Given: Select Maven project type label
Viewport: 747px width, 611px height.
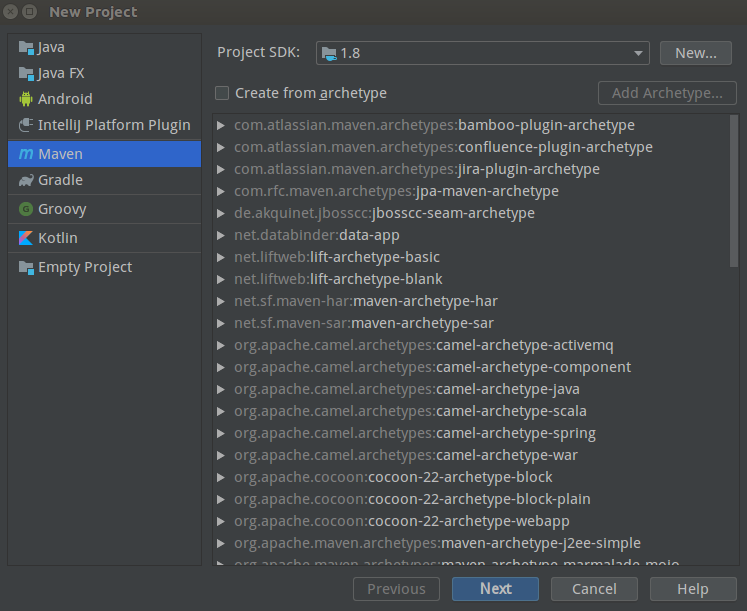Looking at the screenshot, I should click(61, 154).
